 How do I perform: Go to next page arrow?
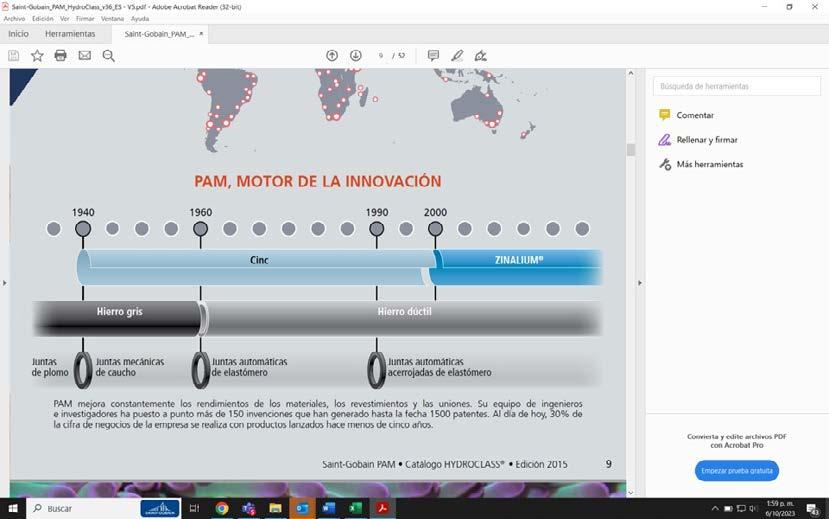pos(356,55)
